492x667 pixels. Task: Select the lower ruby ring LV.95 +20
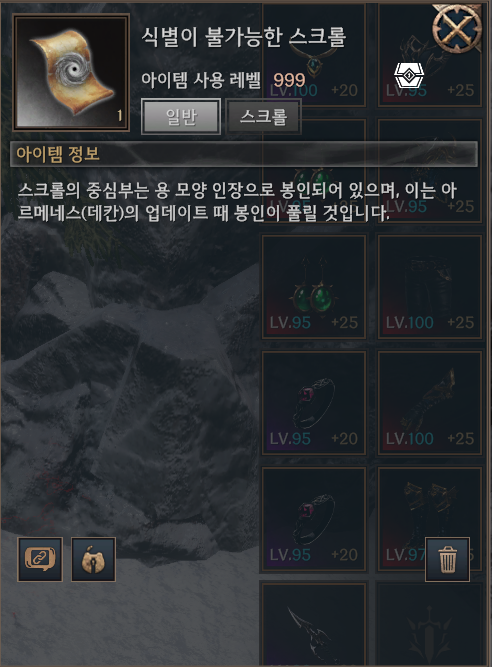(x=314, y=519)
